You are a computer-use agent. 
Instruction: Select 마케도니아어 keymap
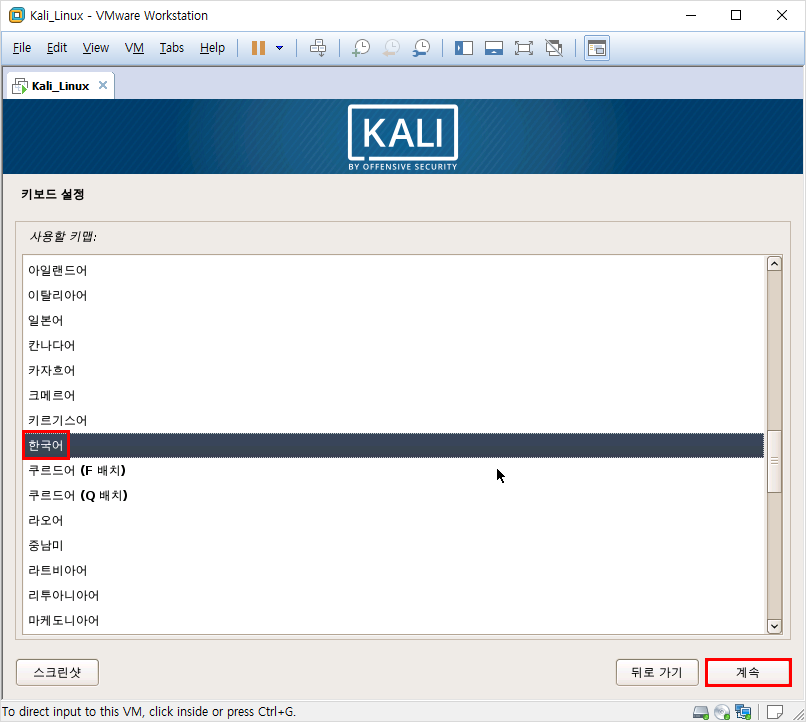[x=393, y=621]
